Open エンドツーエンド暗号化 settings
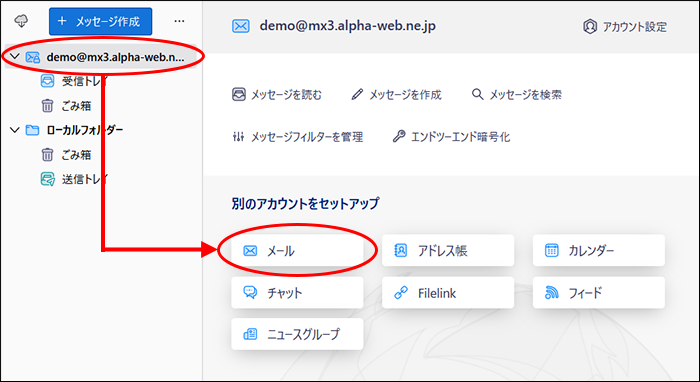 [x=451, y=137]
